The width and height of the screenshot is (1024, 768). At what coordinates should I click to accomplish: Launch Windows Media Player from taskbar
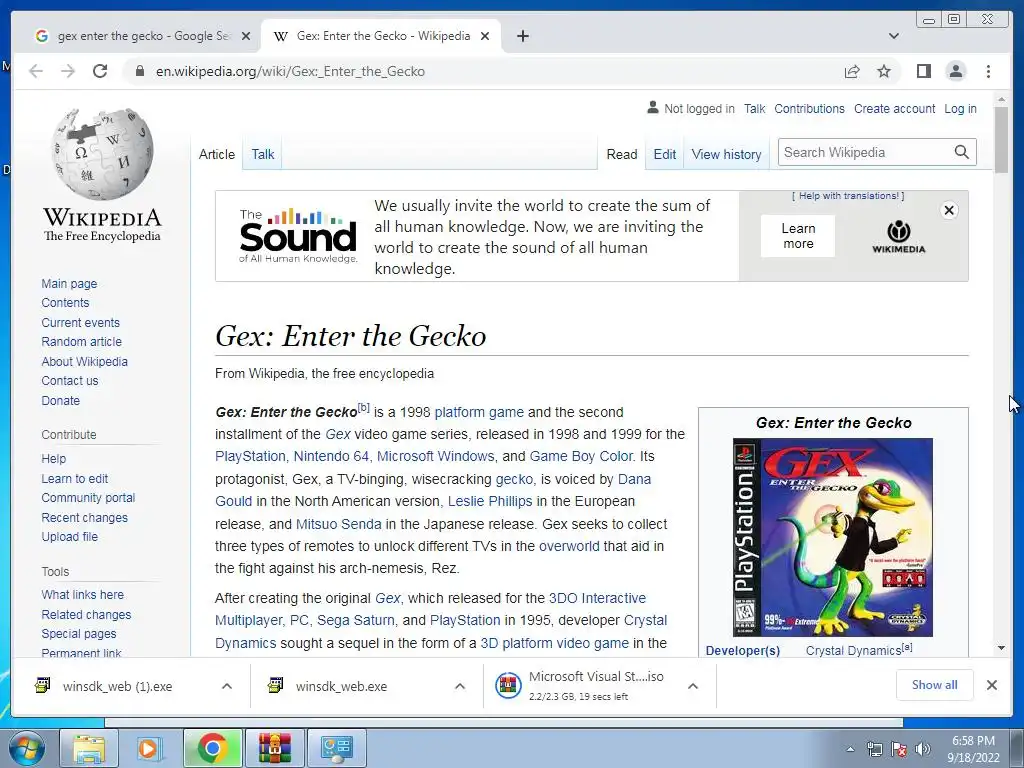click(149, 748)
